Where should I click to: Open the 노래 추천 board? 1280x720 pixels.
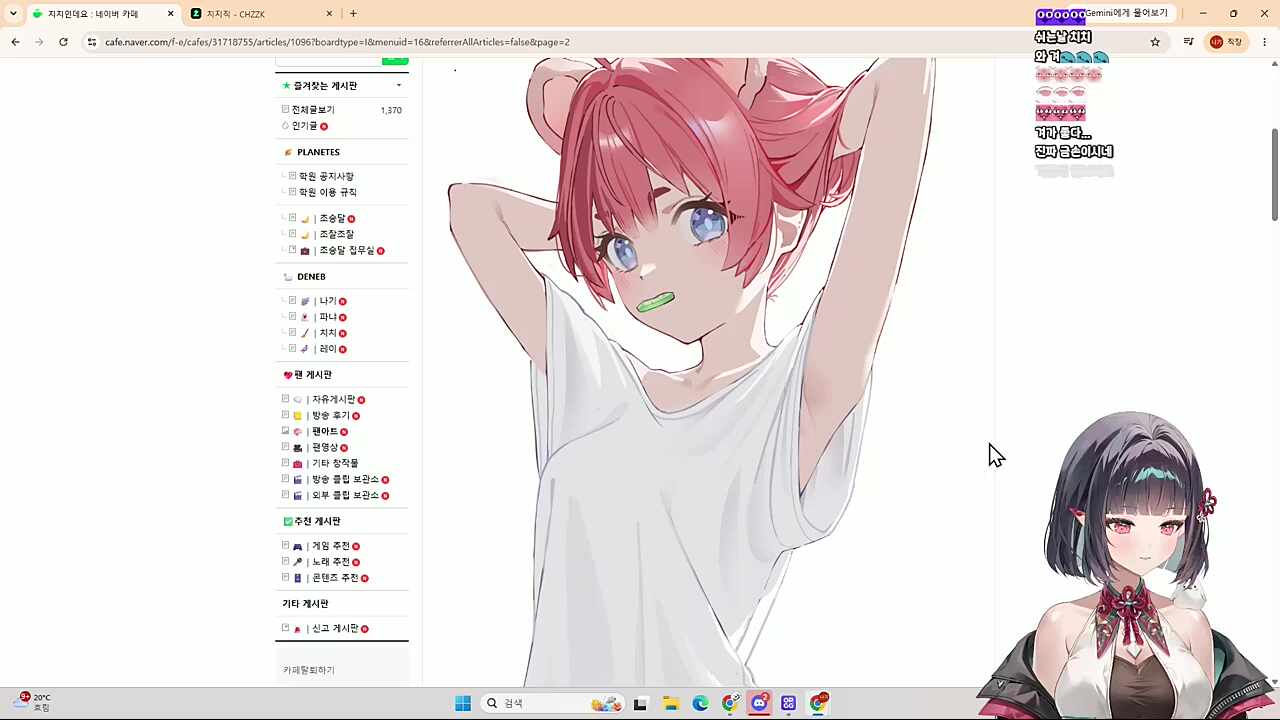tap(331, 563)
